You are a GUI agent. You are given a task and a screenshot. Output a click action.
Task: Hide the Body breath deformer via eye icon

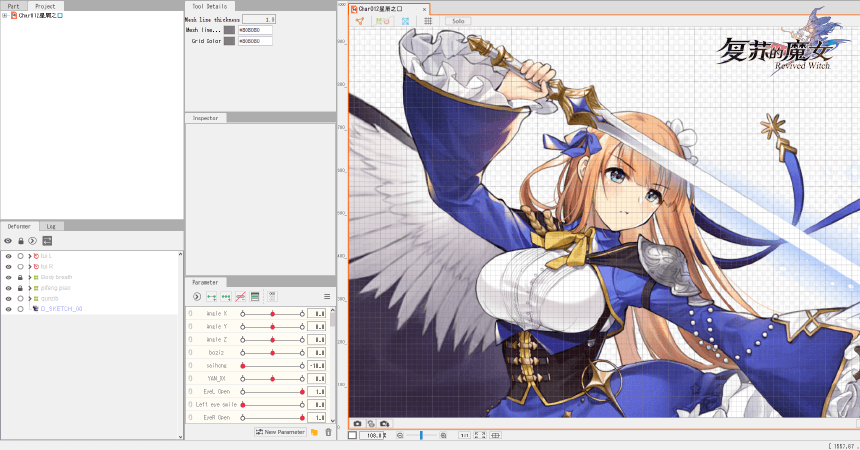[x=8, y=278]
